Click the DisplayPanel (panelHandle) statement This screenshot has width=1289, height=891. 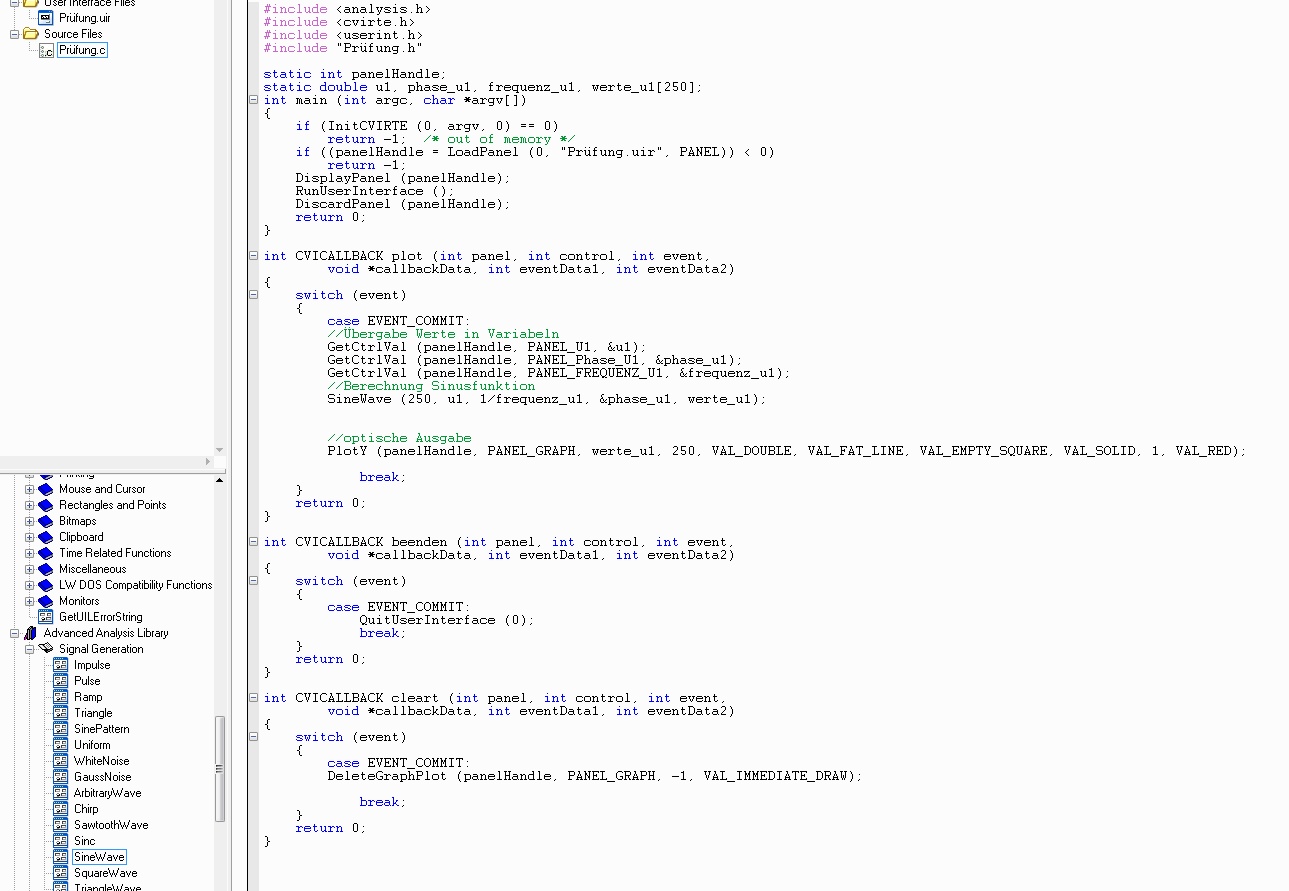pos(403,178)
